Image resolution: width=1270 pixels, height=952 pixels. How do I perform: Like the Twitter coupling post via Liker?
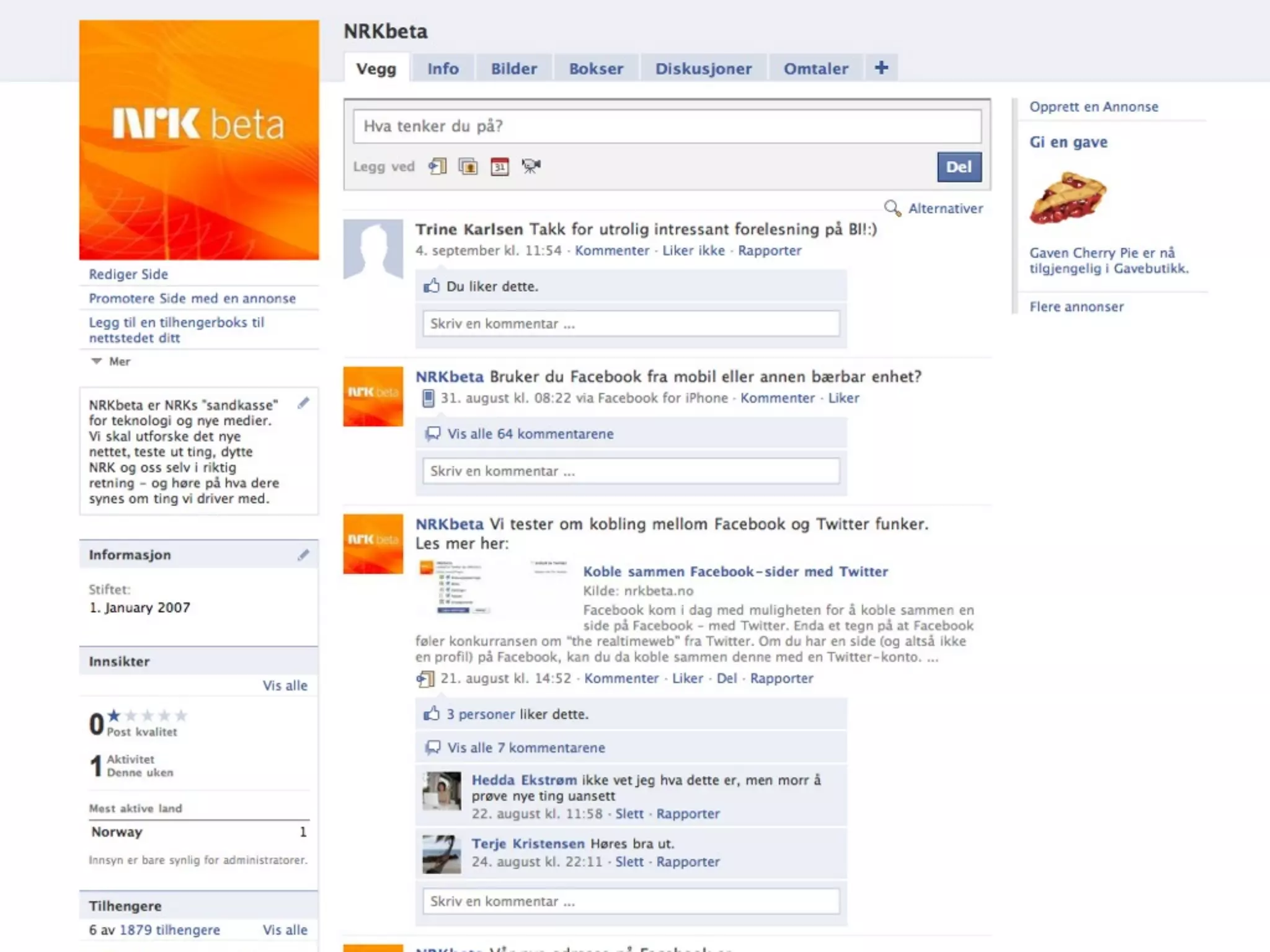pos(688,678)
